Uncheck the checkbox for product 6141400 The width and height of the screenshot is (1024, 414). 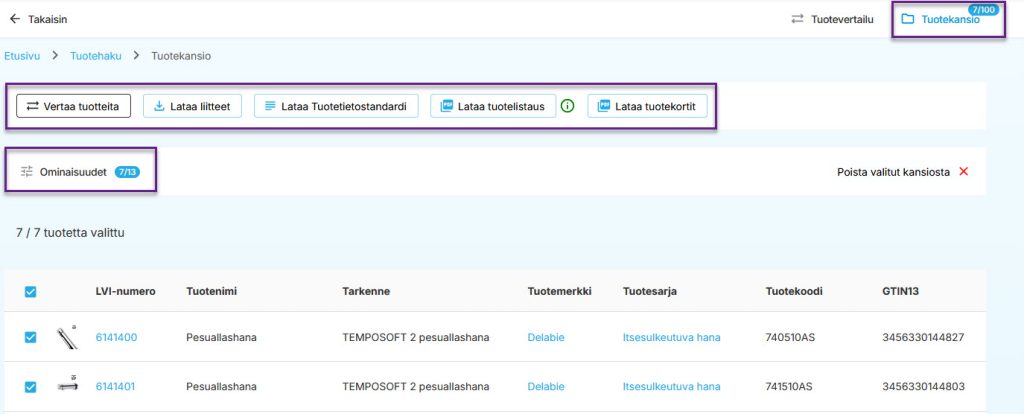30,337
